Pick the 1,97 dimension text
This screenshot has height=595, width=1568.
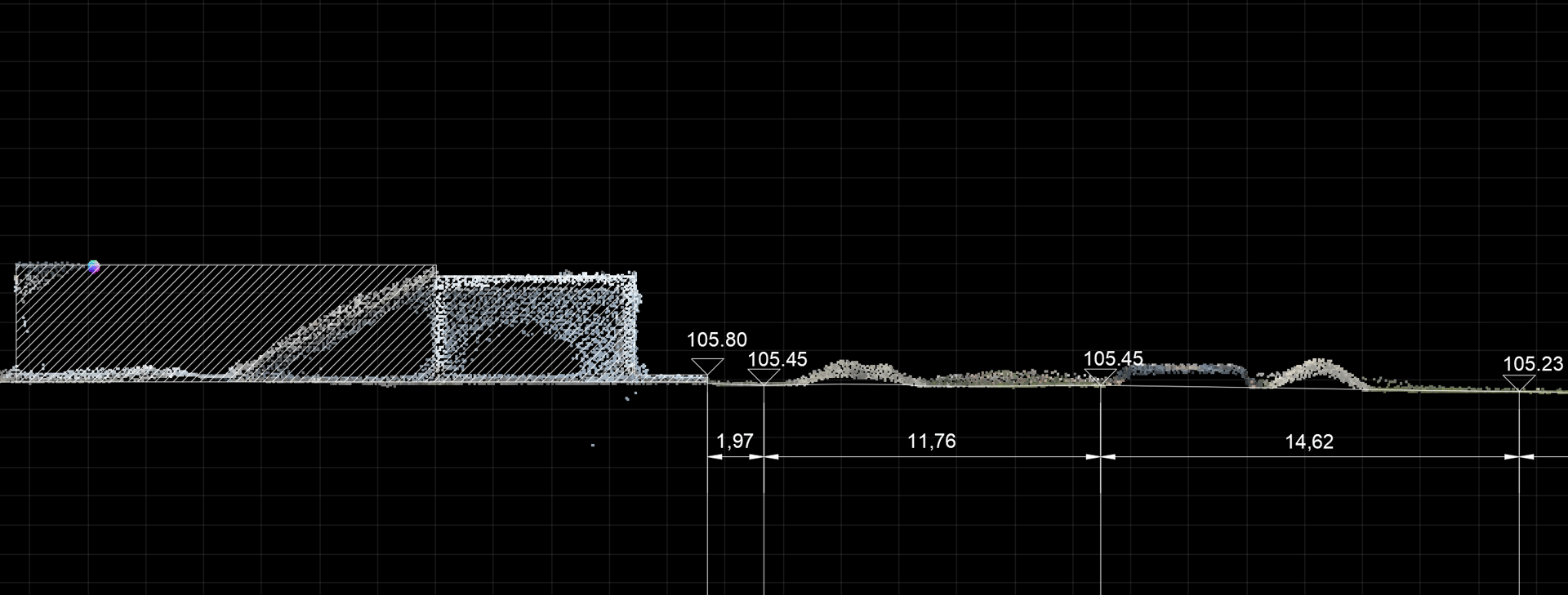pyautogui.click(x=734, y=442)
